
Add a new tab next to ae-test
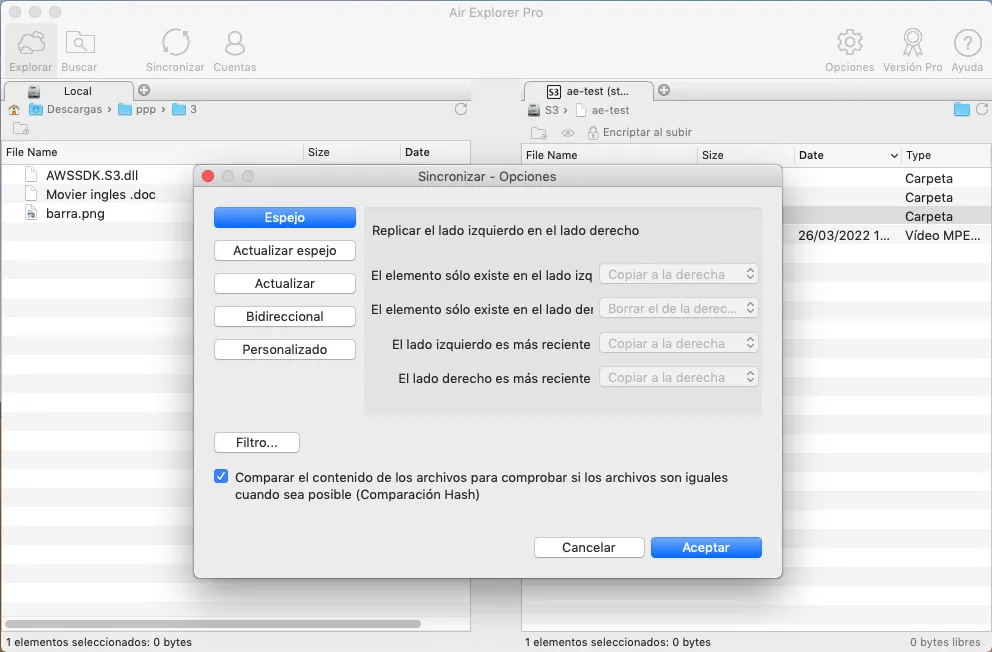tap(664, 90)
